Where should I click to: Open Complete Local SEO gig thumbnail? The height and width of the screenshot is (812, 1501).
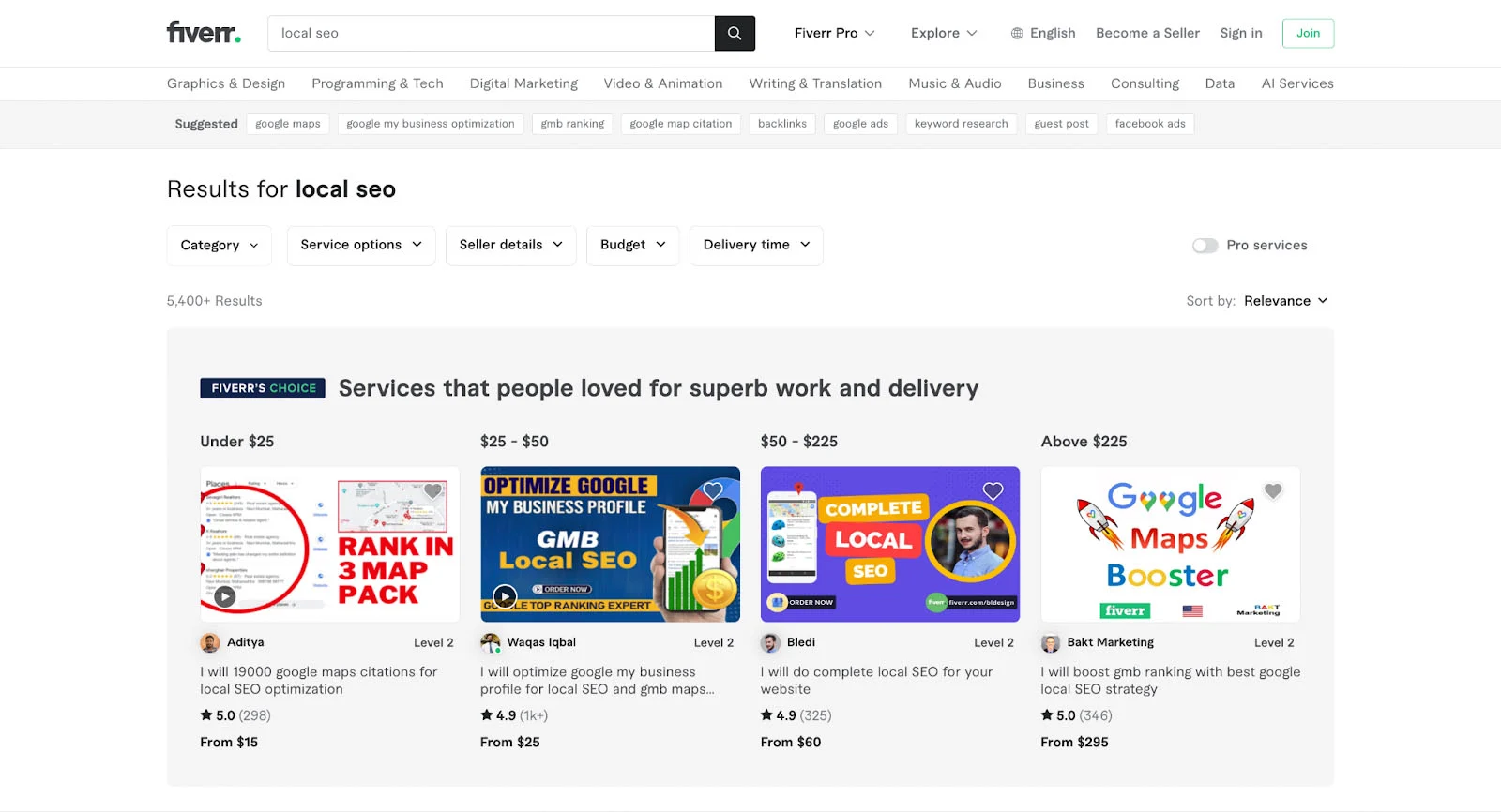pyautogui.click(x=890, y=544)
